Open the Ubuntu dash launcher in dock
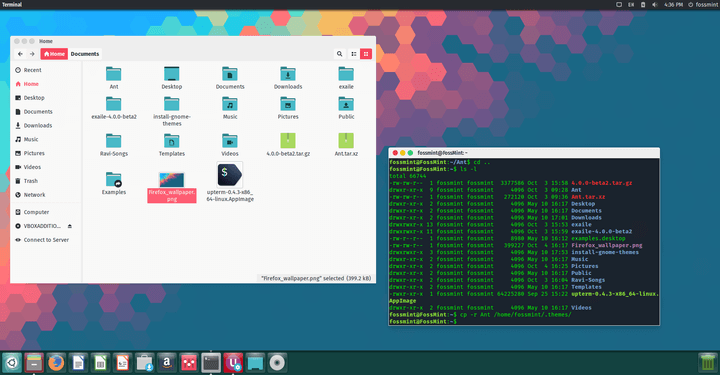 [x=12, y=363]
